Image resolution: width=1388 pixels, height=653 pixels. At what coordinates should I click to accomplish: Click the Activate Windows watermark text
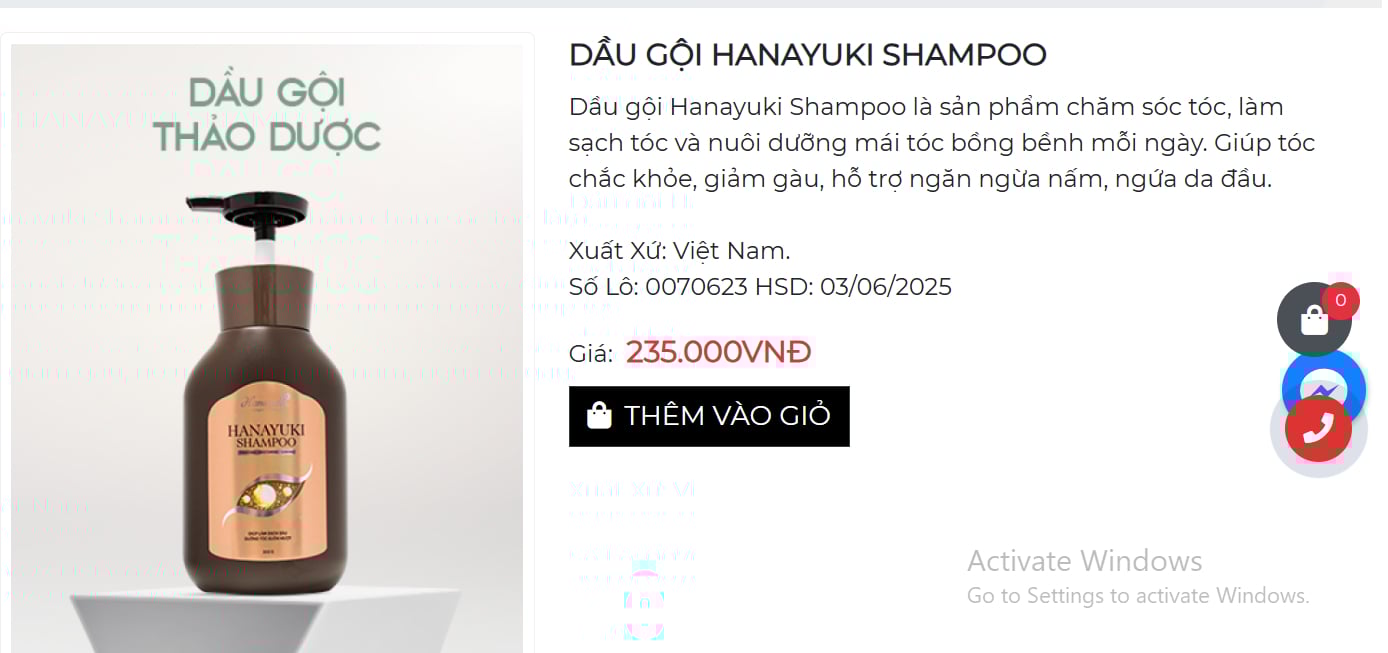tap(1084, 560)
